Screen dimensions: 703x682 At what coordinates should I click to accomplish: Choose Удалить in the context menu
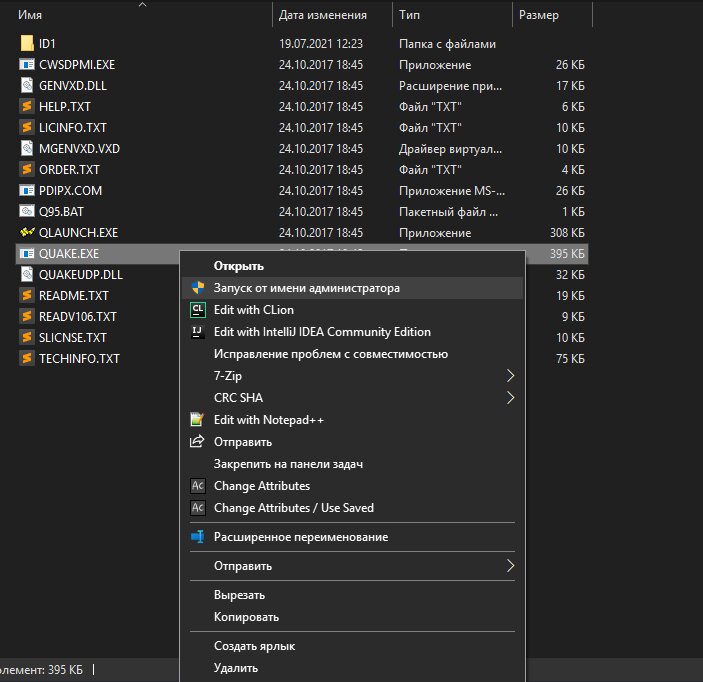(x=236, y=668)
